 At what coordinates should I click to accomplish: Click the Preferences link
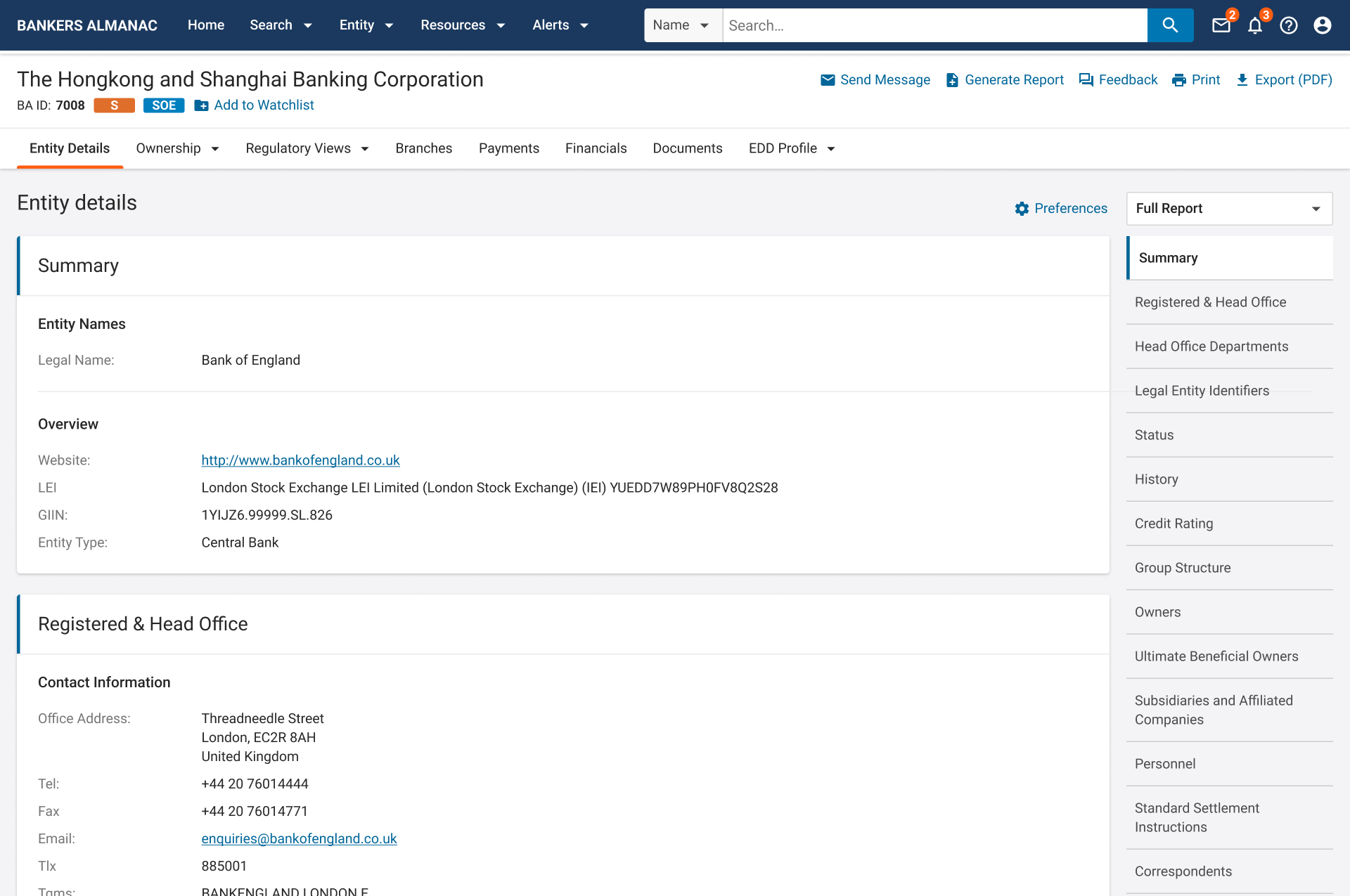(1071, 209)
